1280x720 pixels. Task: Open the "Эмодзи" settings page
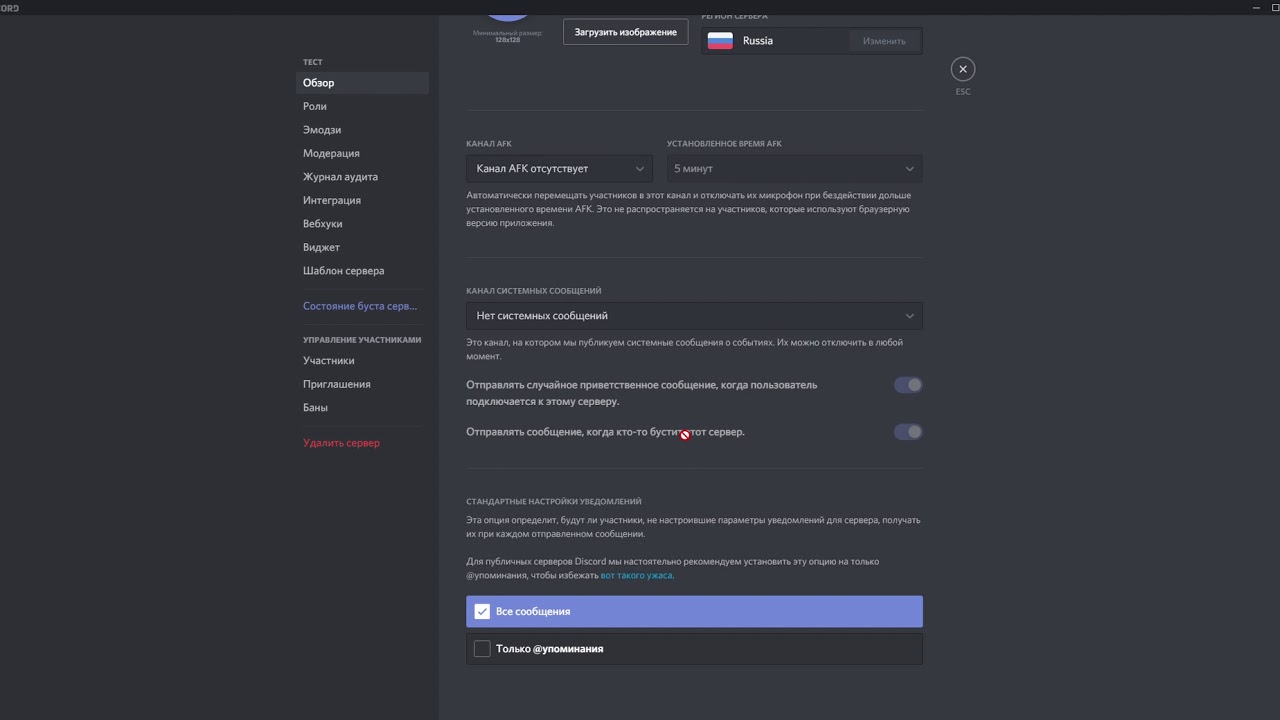(x=322, y=130)
